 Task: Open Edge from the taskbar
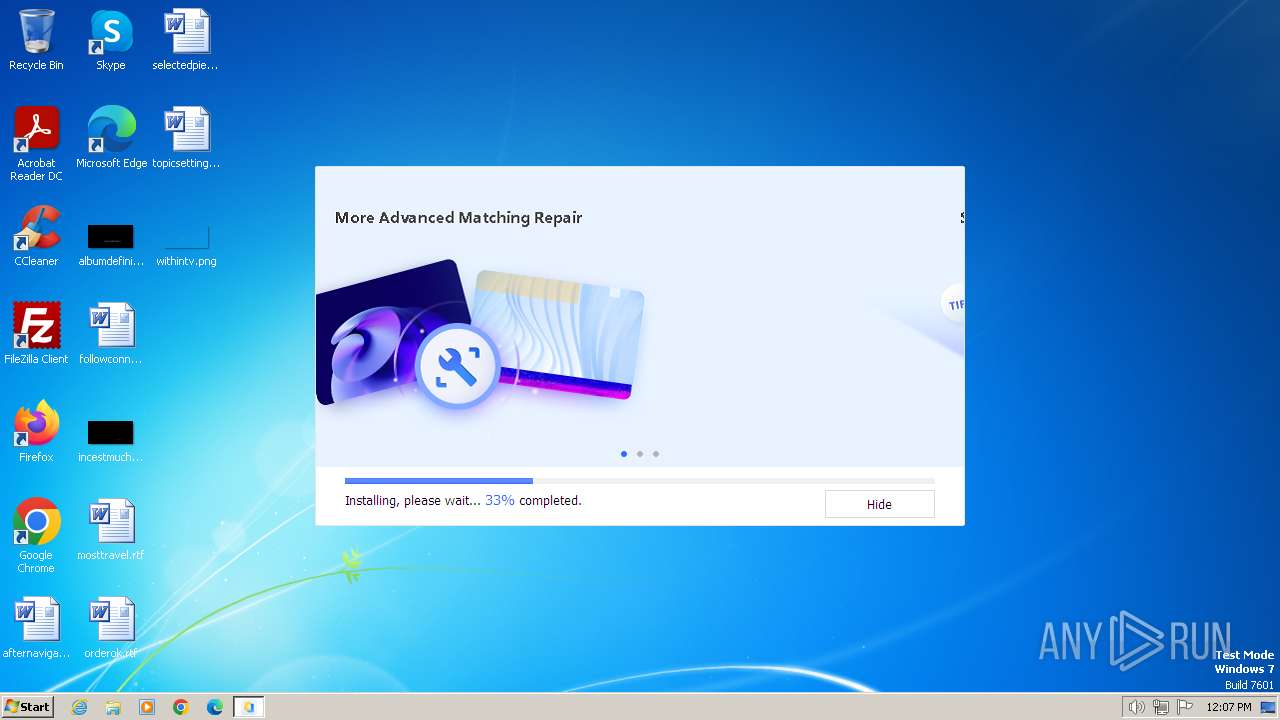pyautogui.click(x=215, y=707)
